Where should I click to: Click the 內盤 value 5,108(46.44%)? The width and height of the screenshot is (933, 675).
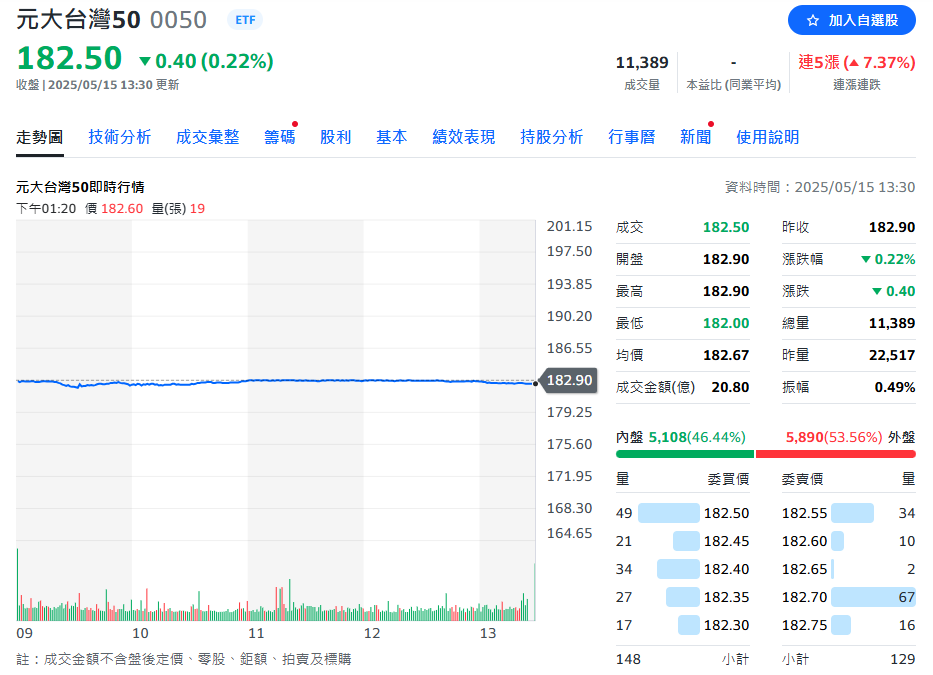[x=697, y=438]
